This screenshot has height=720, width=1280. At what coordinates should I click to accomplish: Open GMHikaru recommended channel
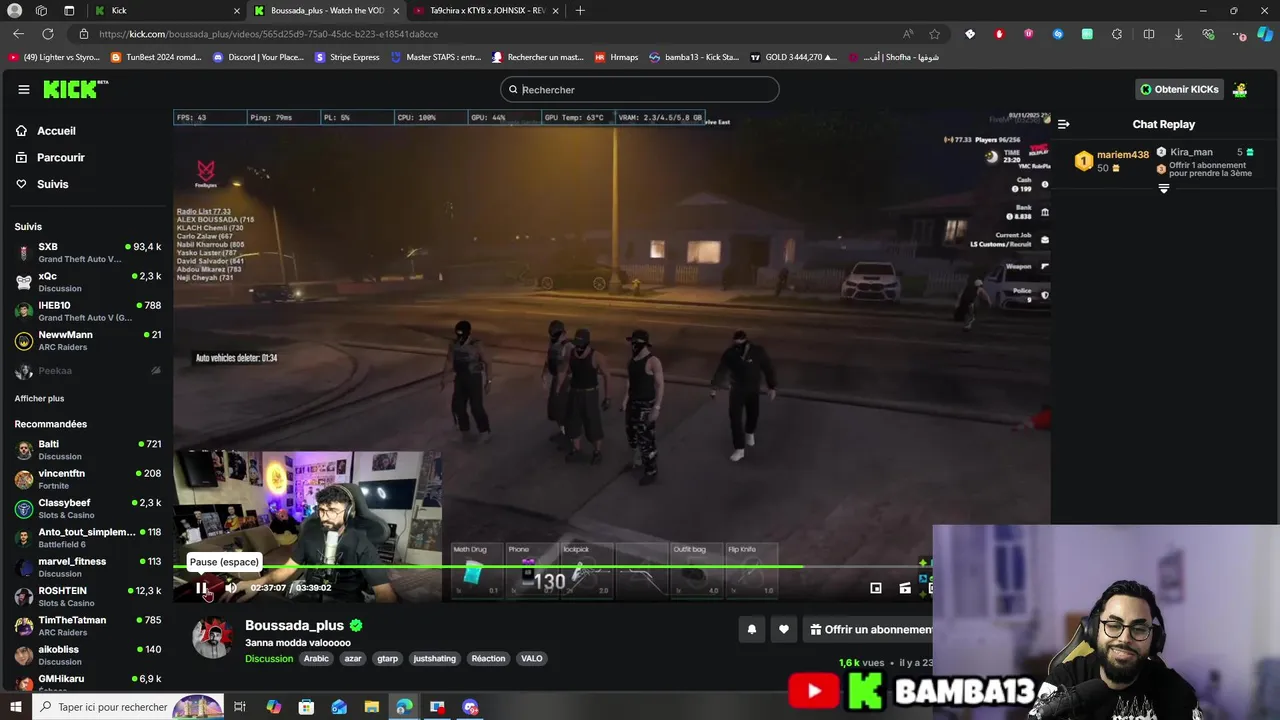point(88,683)
